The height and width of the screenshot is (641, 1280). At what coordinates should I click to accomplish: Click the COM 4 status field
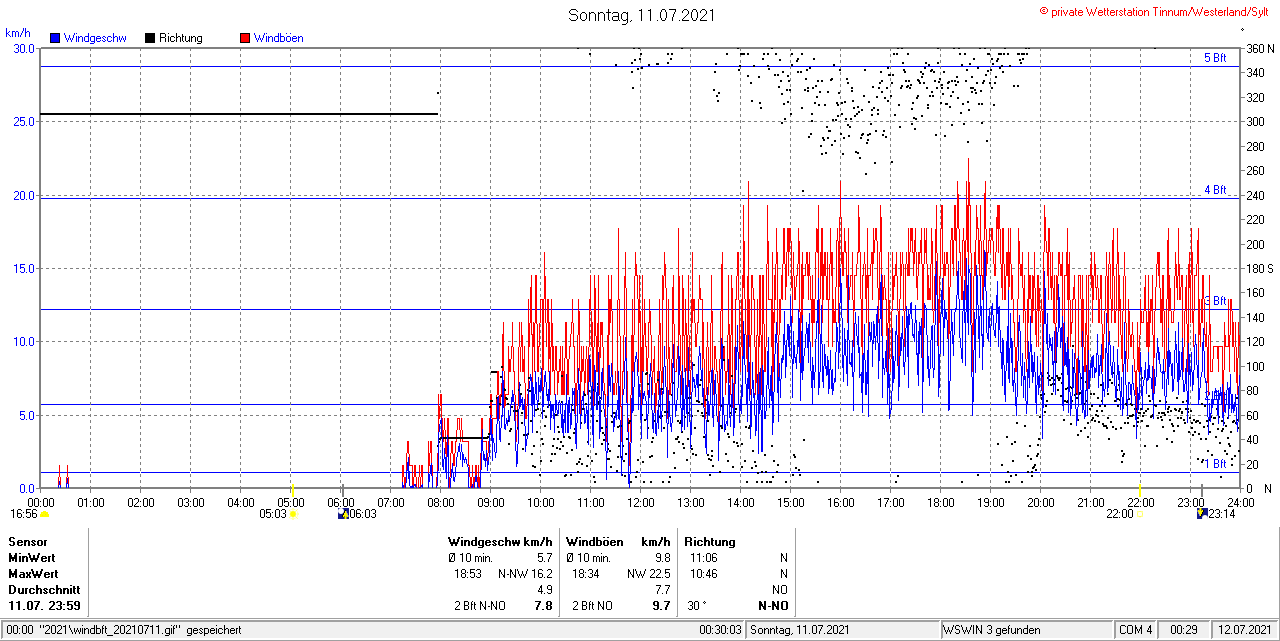tap(1135, 630)
